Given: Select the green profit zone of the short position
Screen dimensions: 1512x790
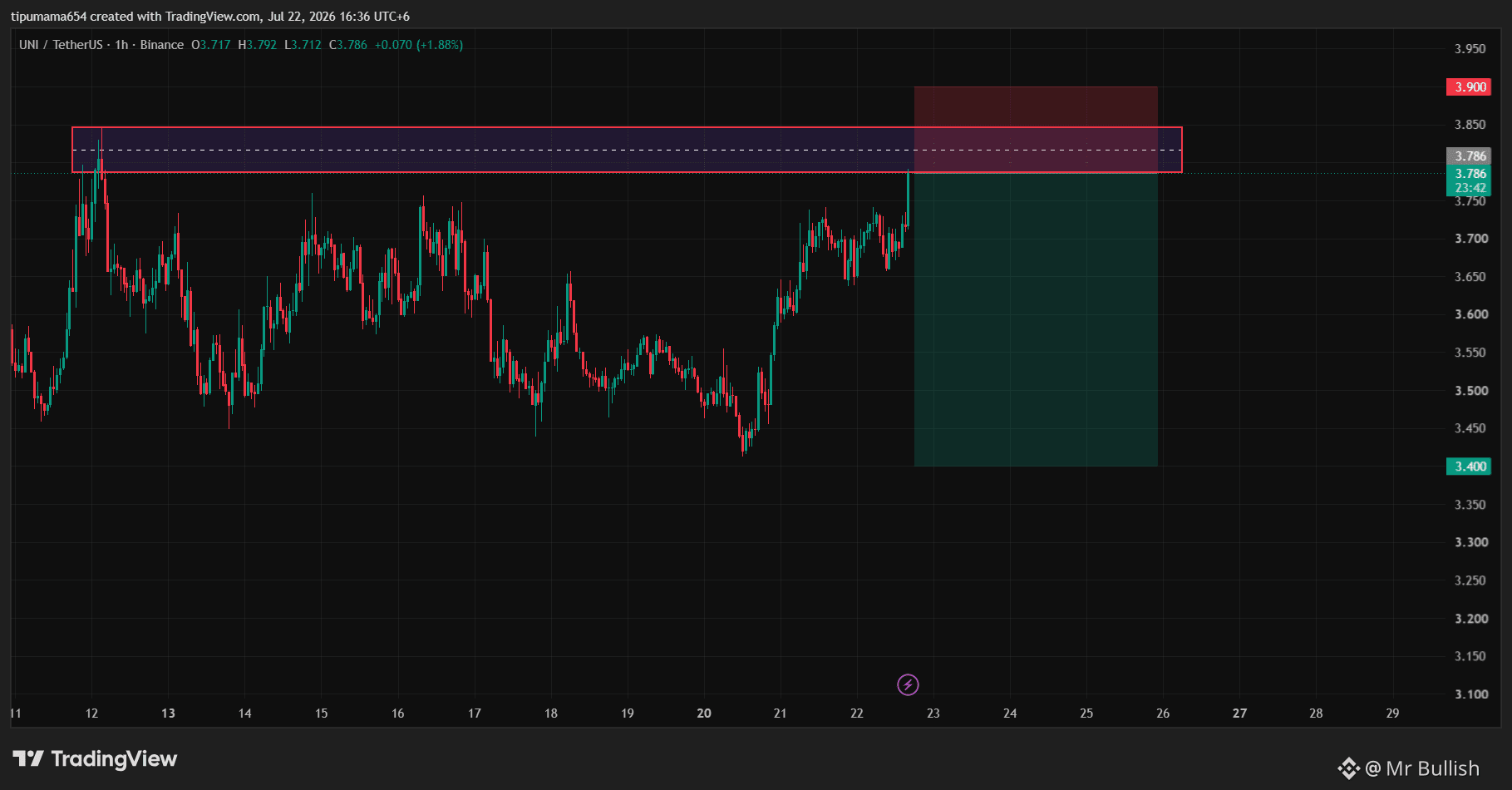Looking at the screenshot, I should click(x=1036, y=319).
